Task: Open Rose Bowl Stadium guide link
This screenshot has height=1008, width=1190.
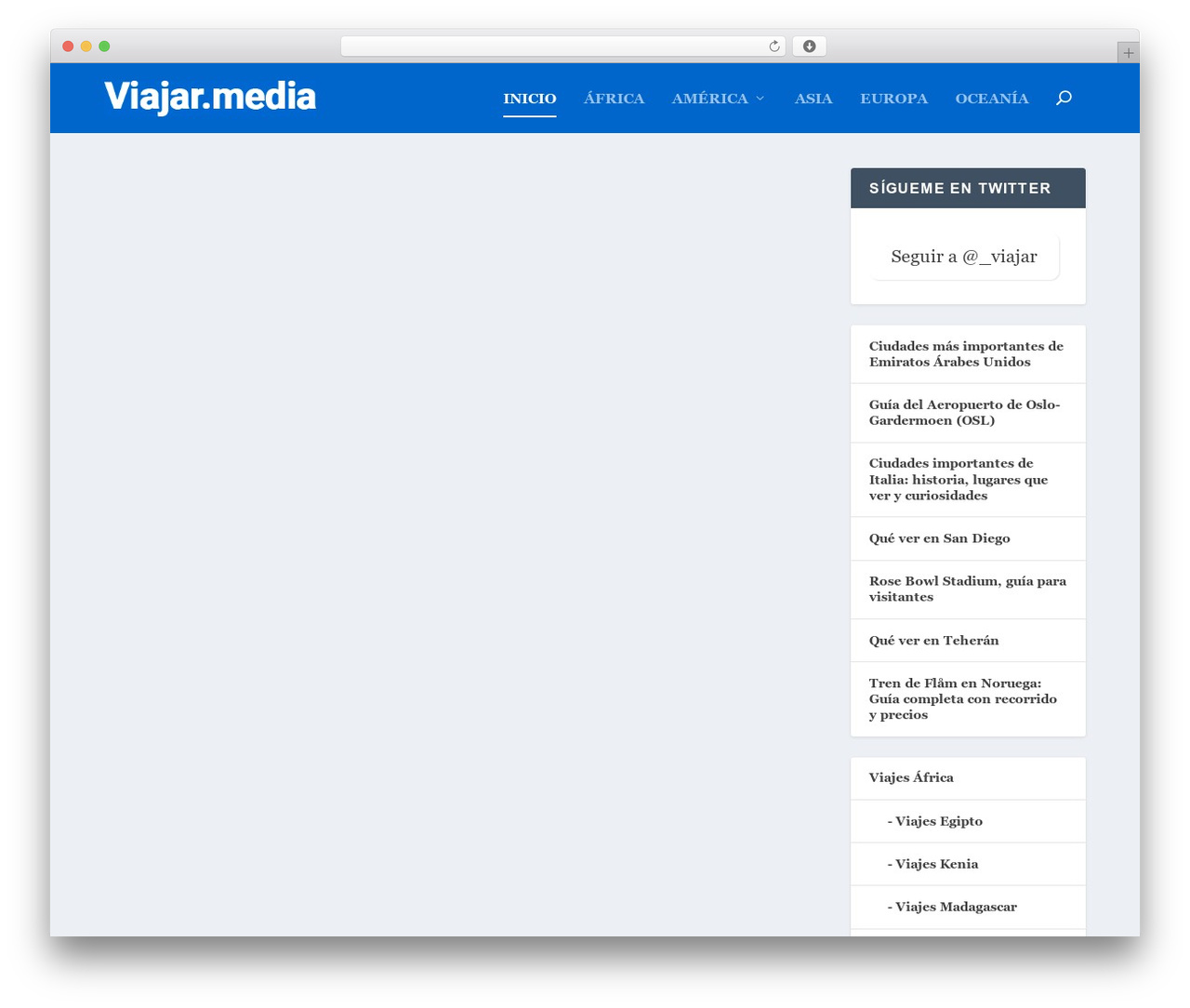Action: coord(968,590)
